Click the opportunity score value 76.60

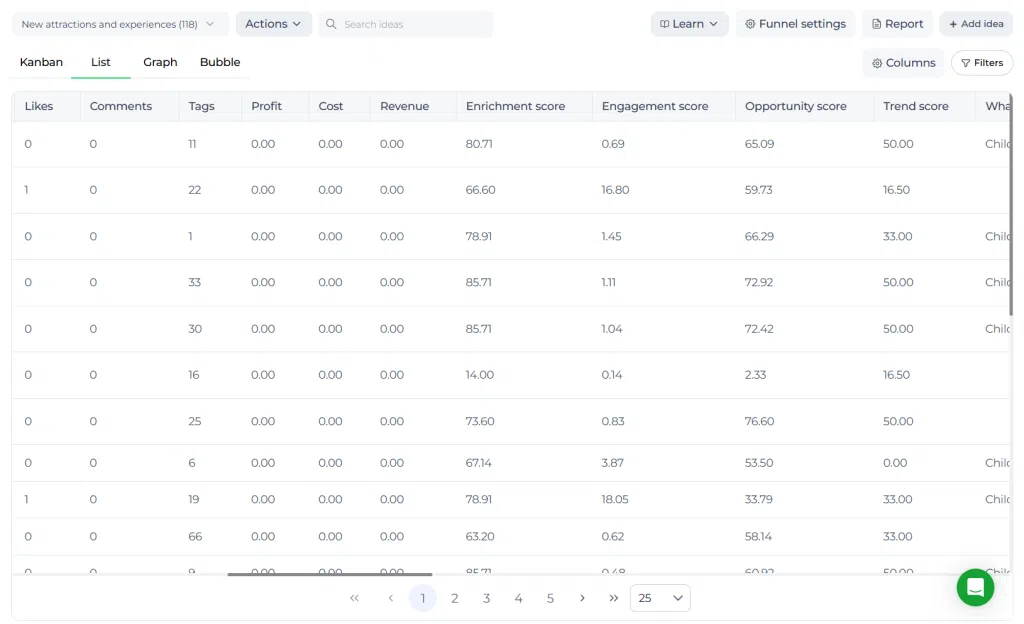(x=760, y=421)
